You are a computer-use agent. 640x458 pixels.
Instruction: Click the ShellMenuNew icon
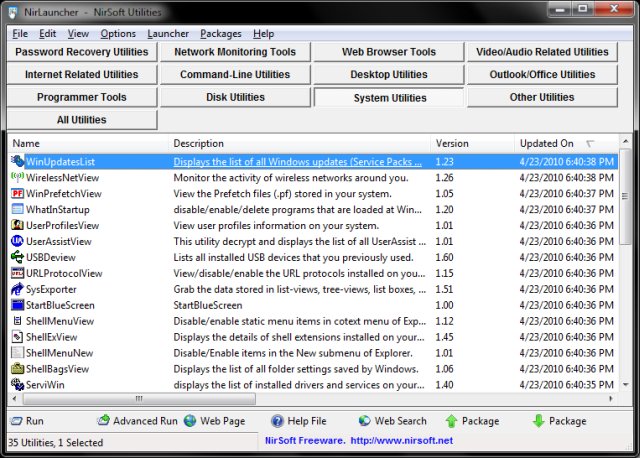(17, 353)
